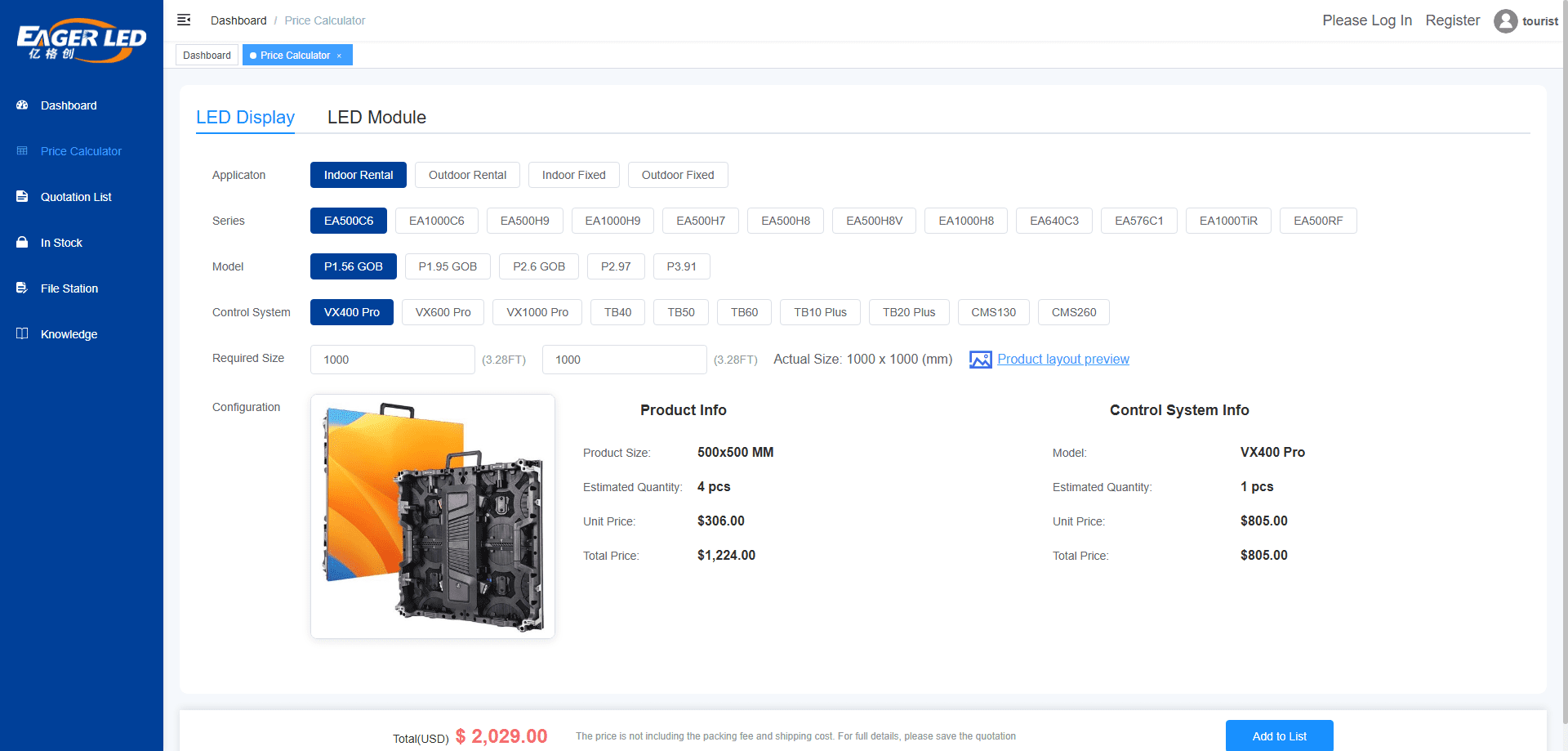The height and width of the screenshot is (751, 1568).
Task: Click the File Station icon in sidebar
Action: click(22, 288)
